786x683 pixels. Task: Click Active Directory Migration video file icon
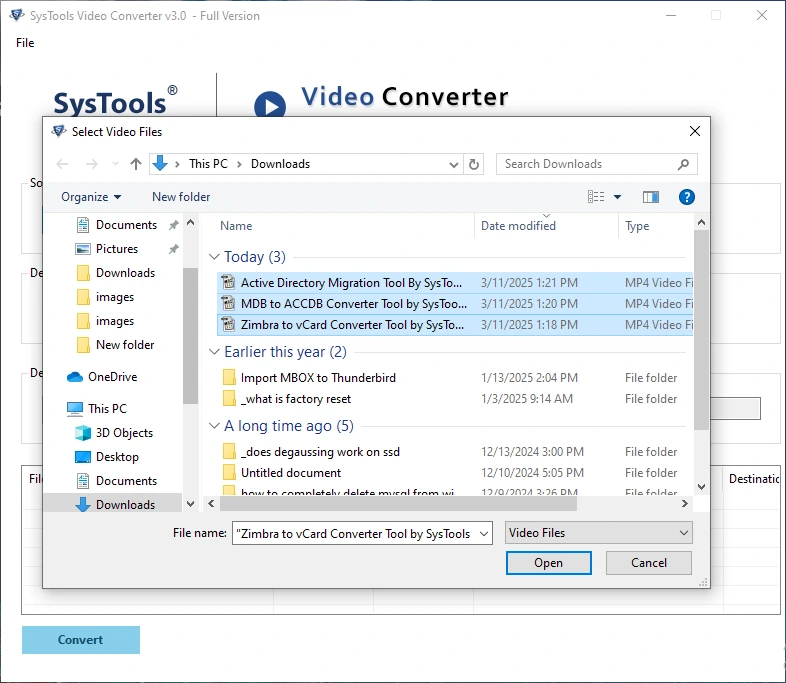(x=229, y=283)
